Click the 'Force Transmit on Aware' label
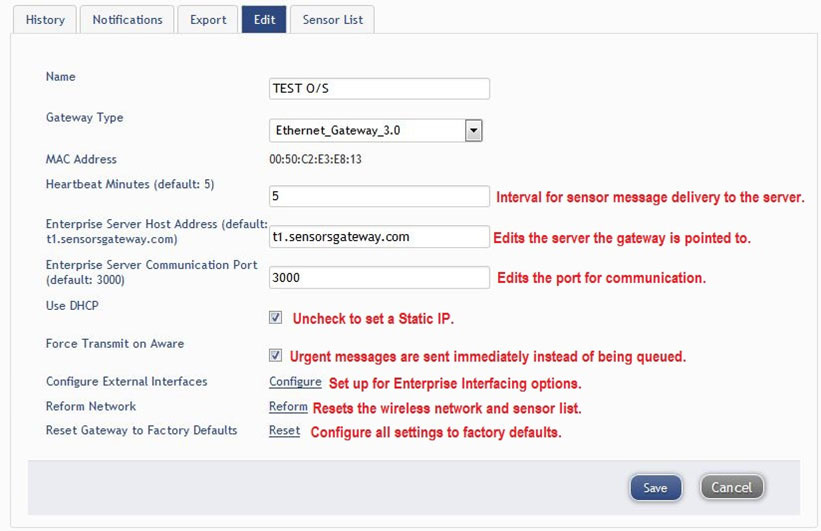The height and width of the screenshot is (531, 821). [115, 344]
